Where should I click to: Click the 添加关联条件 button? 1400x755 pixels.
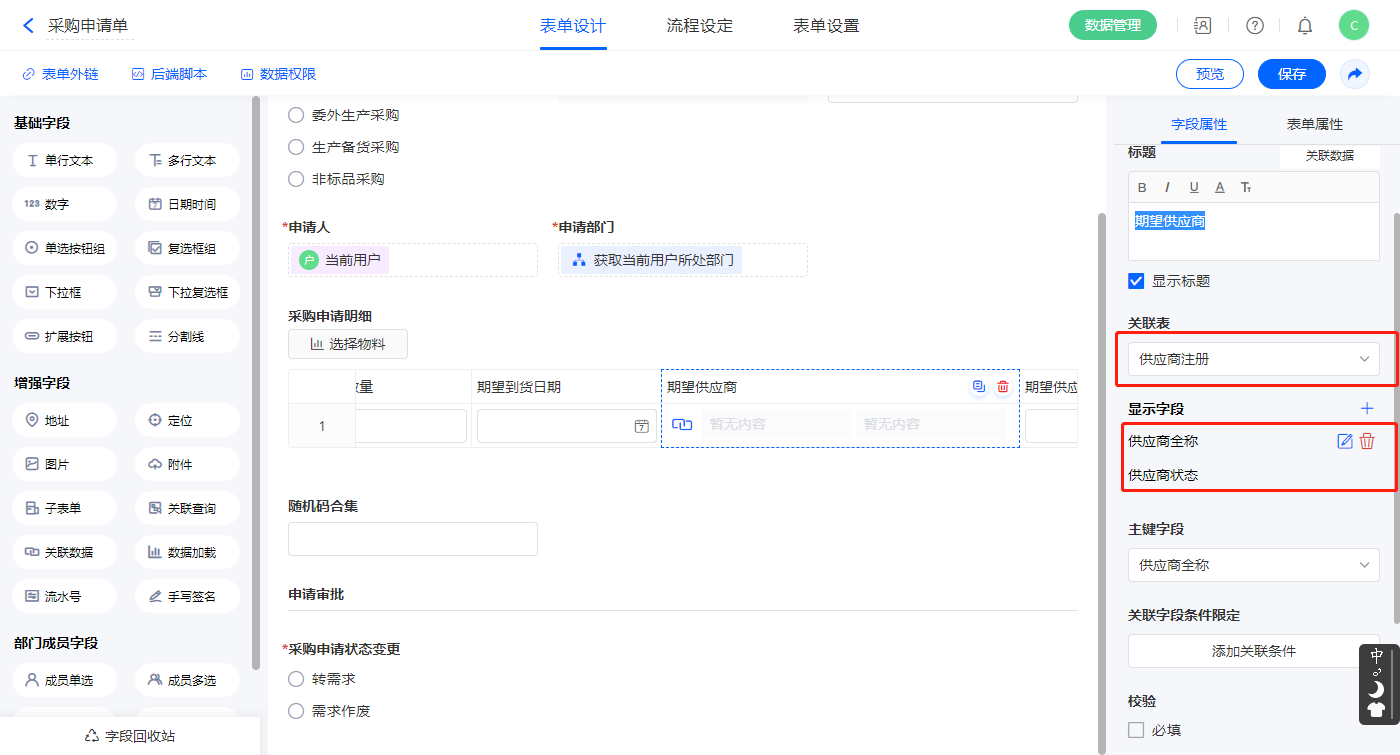1253,651
